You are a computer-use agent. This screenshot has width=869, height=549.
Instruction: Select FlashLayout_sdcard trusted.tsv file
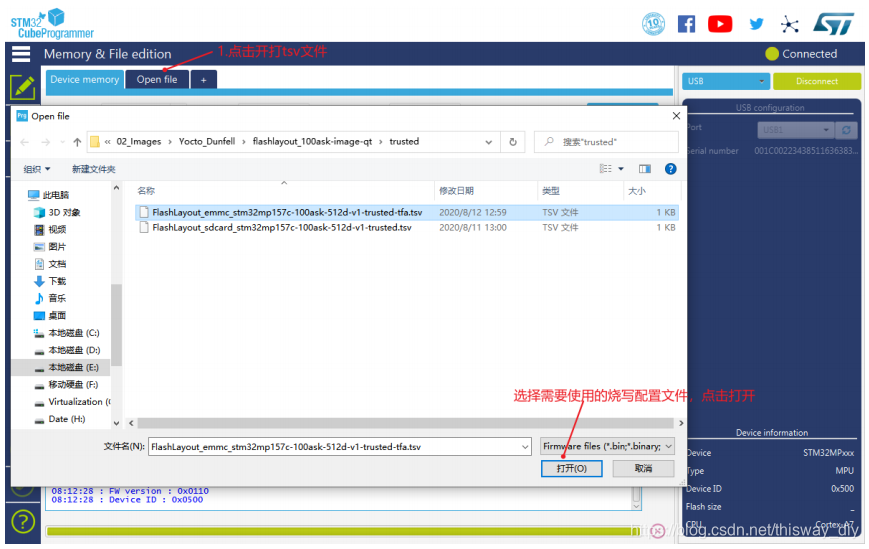tap(407, 228)
